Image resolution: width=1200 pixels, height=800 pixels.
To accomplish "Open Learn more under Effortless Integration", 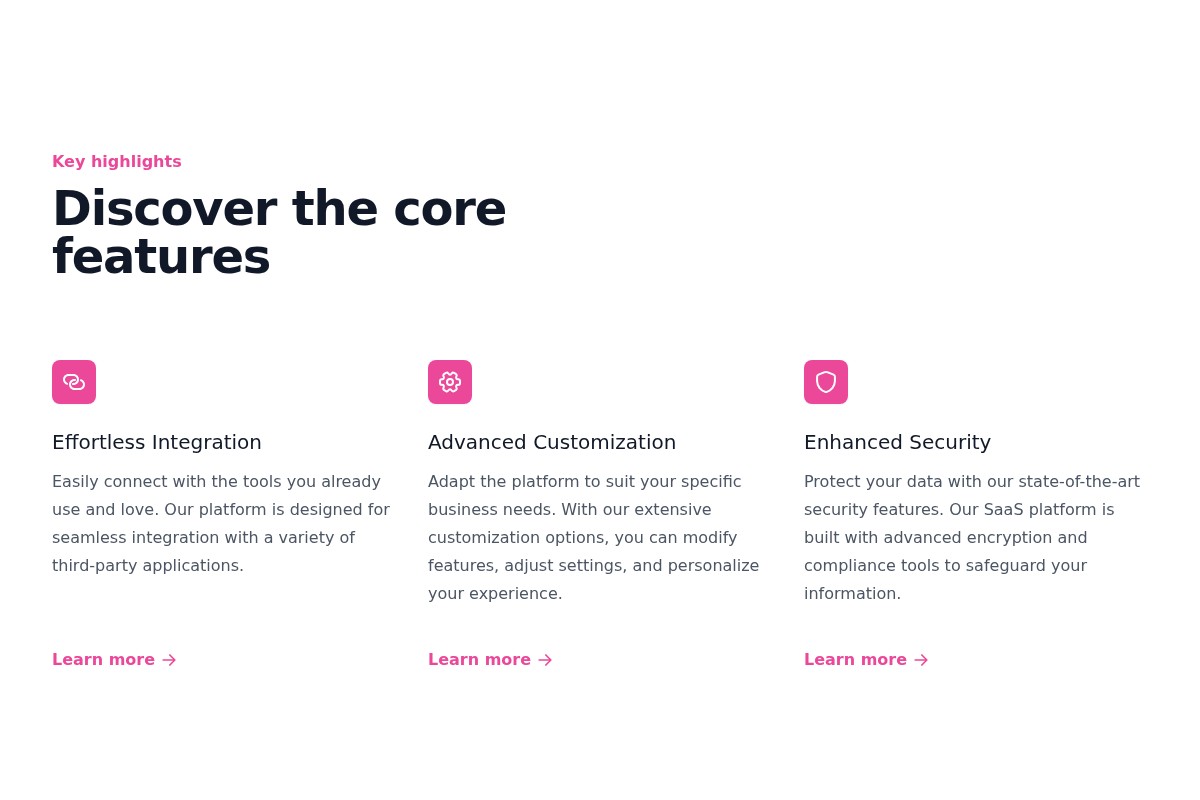I will pyautogui.click(x=103, y=659).
